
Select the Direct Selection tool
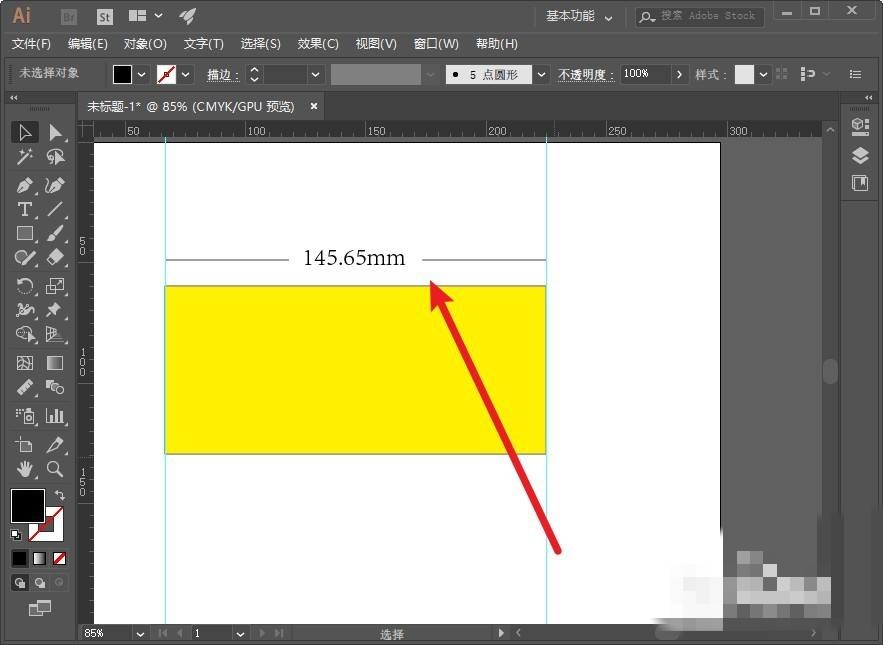pyautogui.click(x=55, y=132)
